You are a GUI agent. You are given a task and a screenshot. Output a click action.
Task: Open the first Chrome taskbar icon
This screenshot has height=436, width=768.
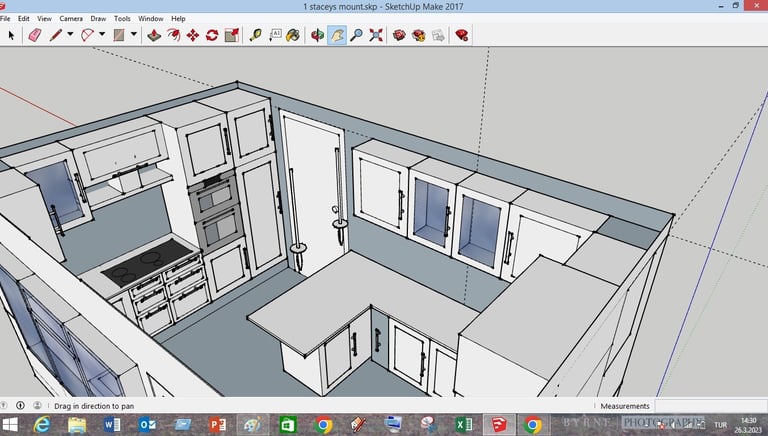tap(323, 424)
